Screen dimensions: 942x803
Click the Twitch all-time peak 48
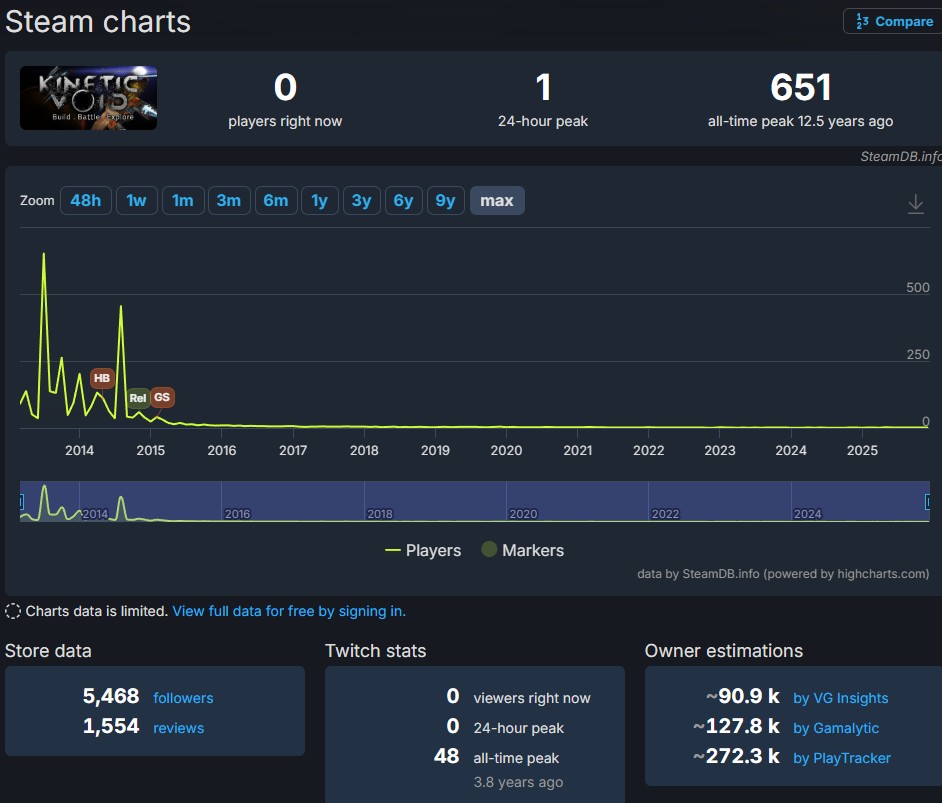coord(446,756)
